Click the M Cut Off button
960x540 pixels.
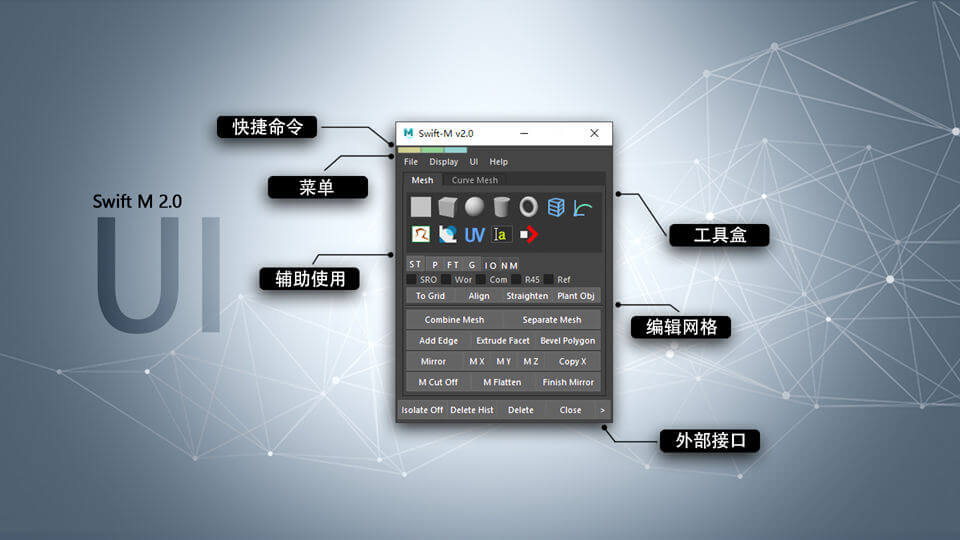(x=438, y=382)
